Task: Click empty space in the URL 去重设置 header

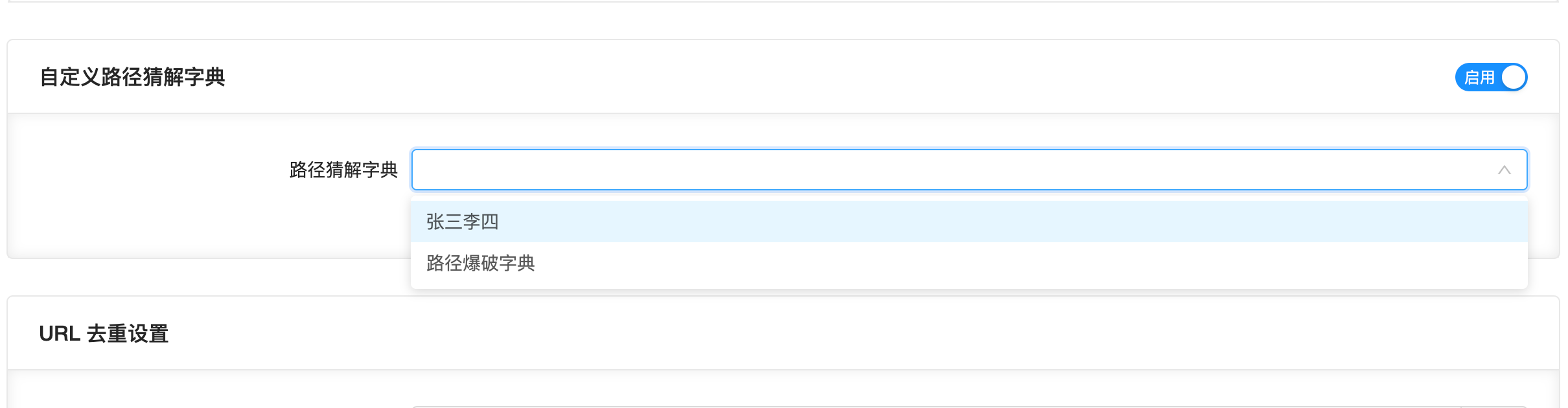Action: [778, 334]
